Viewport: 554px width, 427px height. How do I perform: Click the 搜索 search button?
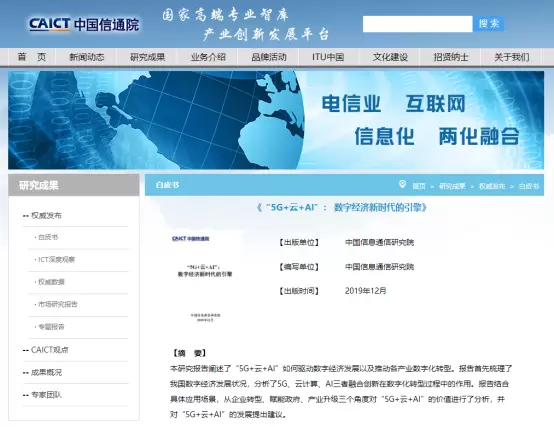click(489, 24)
